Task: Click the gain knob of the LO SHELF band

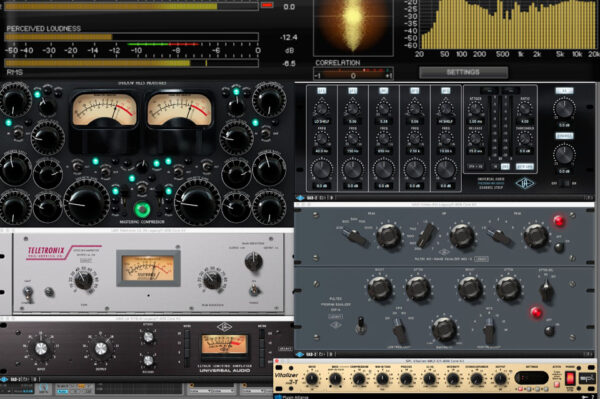Action: pyautogui.click(x=321, y=169)
